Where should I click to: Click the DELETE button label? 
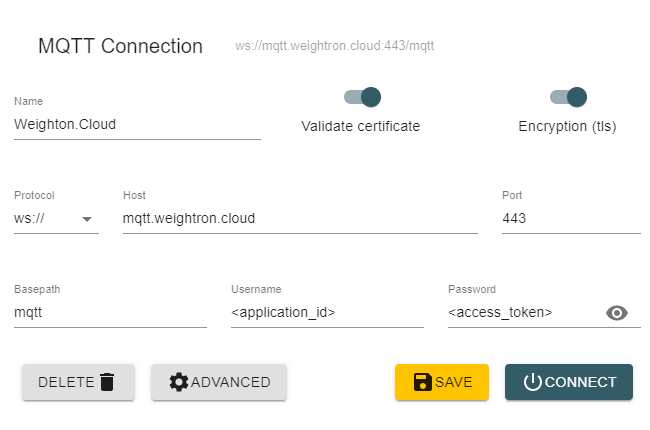point(66,382)
